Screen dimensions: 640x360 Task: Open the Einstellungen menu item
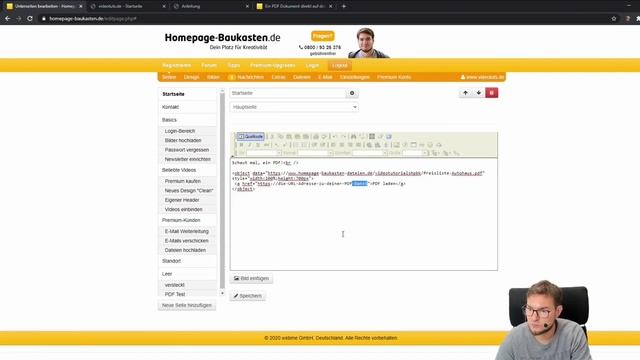coord(355,77)
